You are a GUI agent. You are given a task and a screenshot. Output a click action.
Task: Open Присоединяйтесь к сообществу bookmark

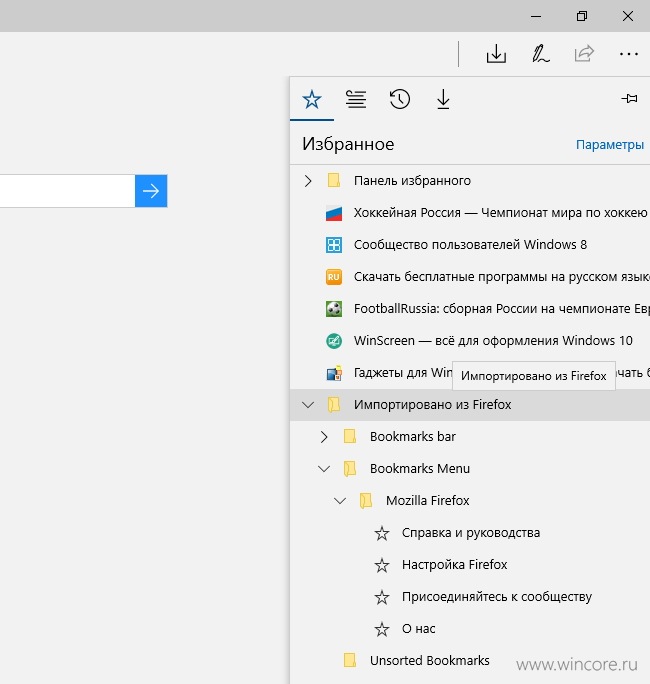coord(497,597)
